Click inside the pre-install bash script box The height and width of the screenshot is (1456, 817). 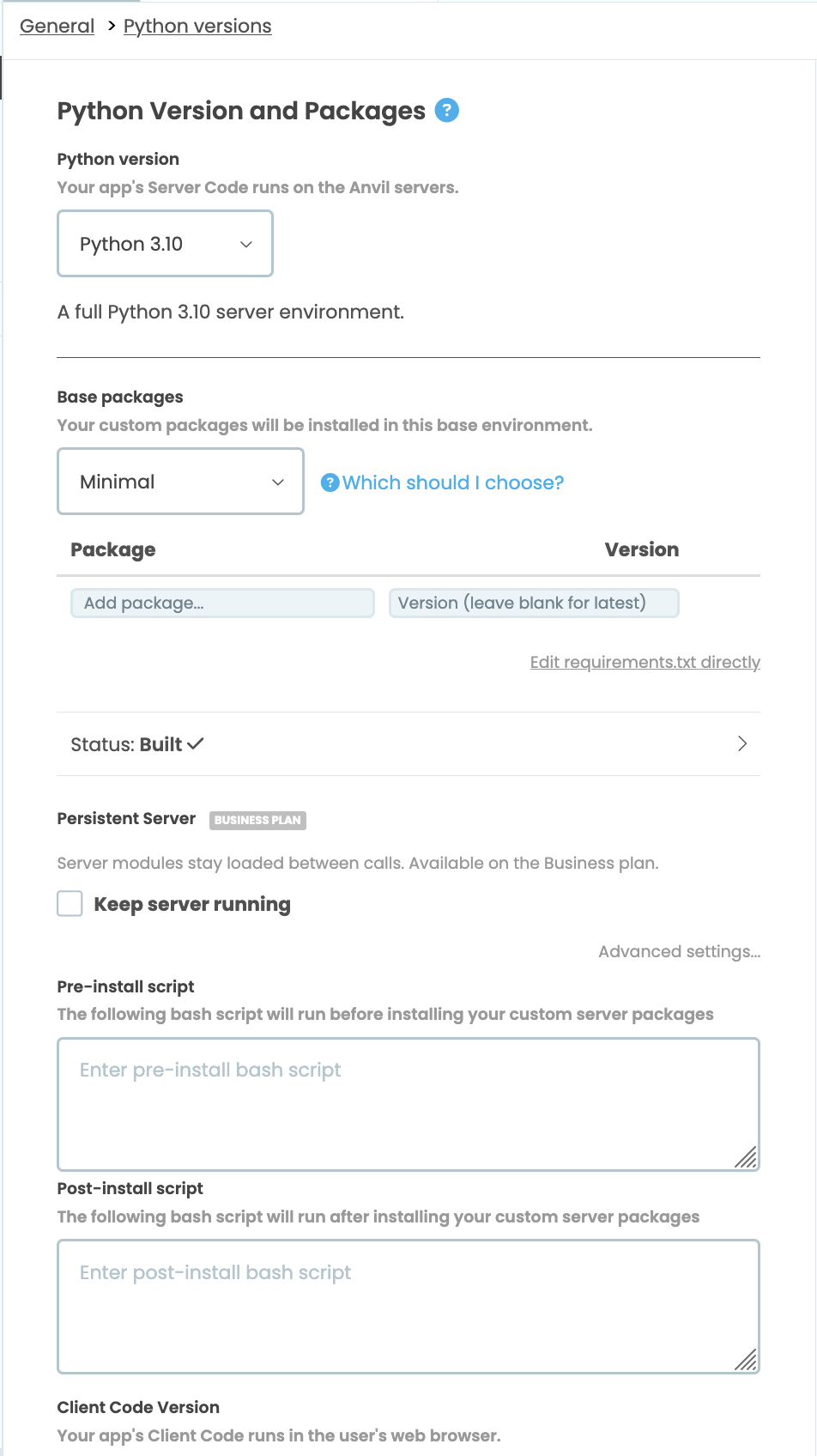pos(408,1104)
